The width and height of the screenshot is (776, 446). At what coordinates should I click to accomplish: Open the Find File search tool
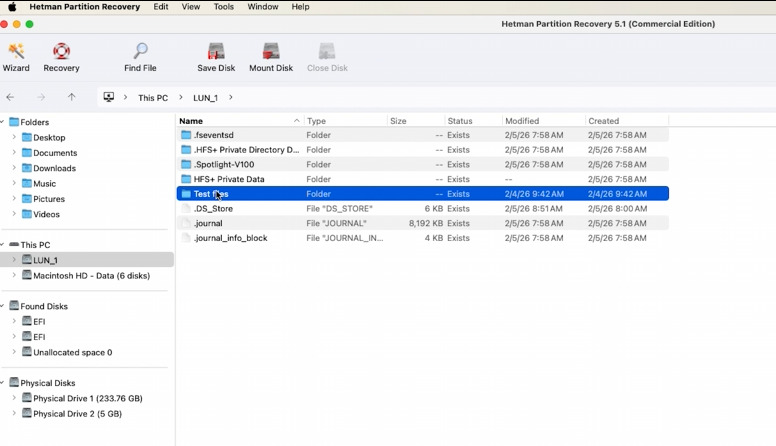(x=140, y=57)
